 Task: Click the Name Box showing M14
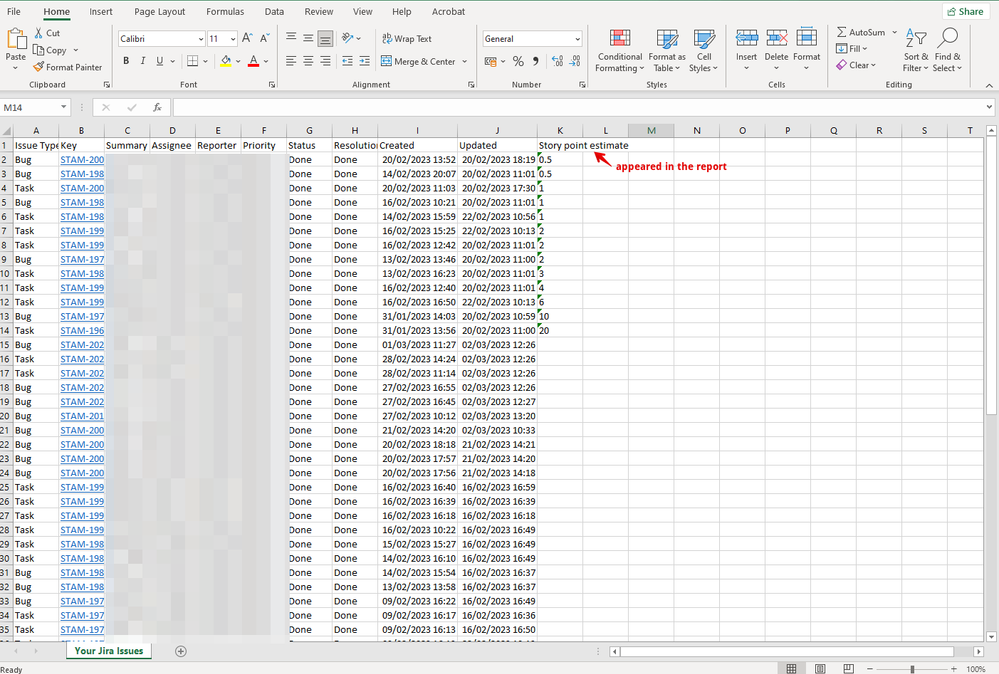29,107
